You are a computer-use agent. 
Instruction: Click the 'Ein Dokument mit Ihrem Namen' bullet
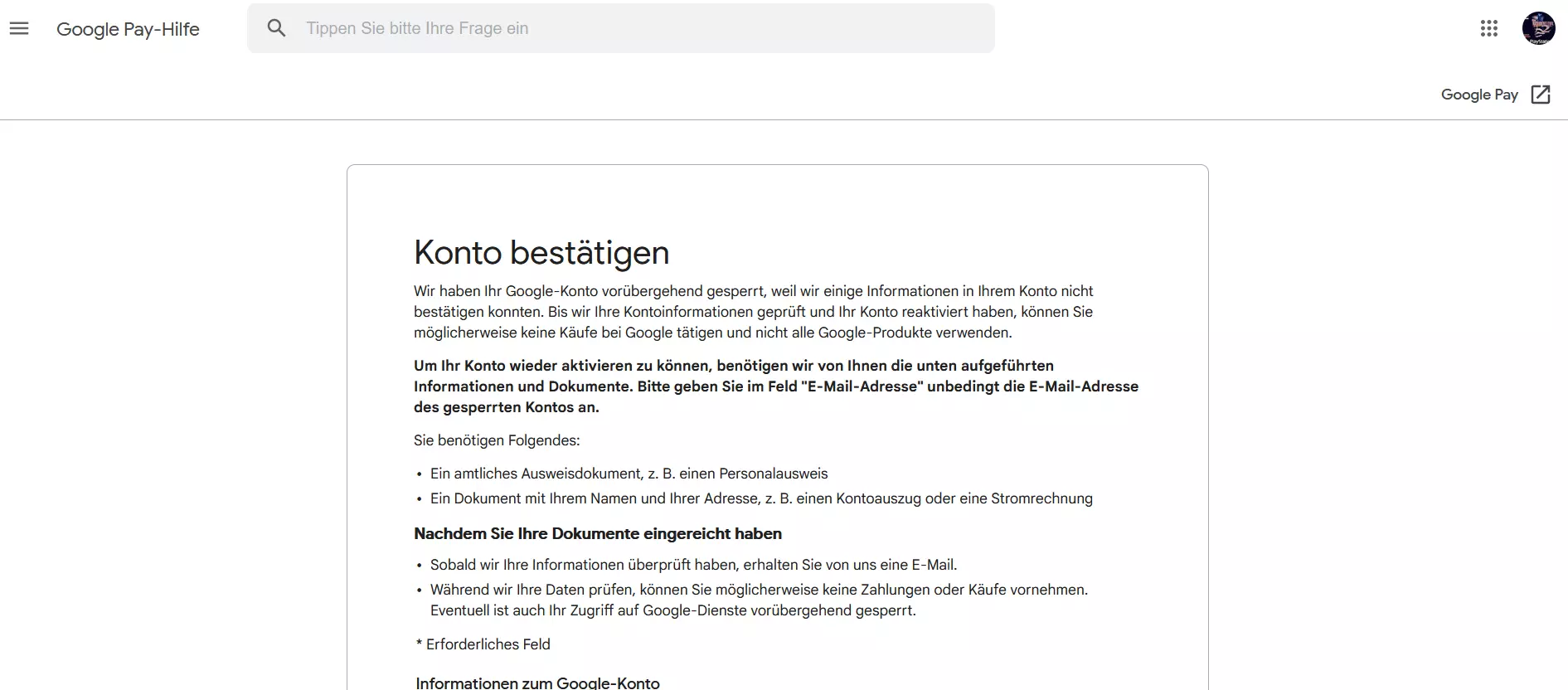(x=761, y=498)
